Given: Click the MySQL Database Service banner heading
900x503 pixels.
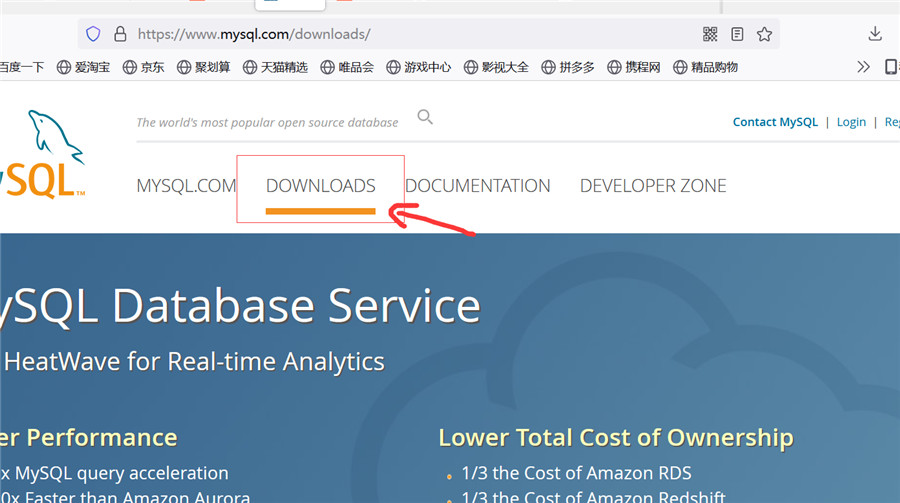Looking at the screenshot, I should pyautogui.click(x=240, y=307).
